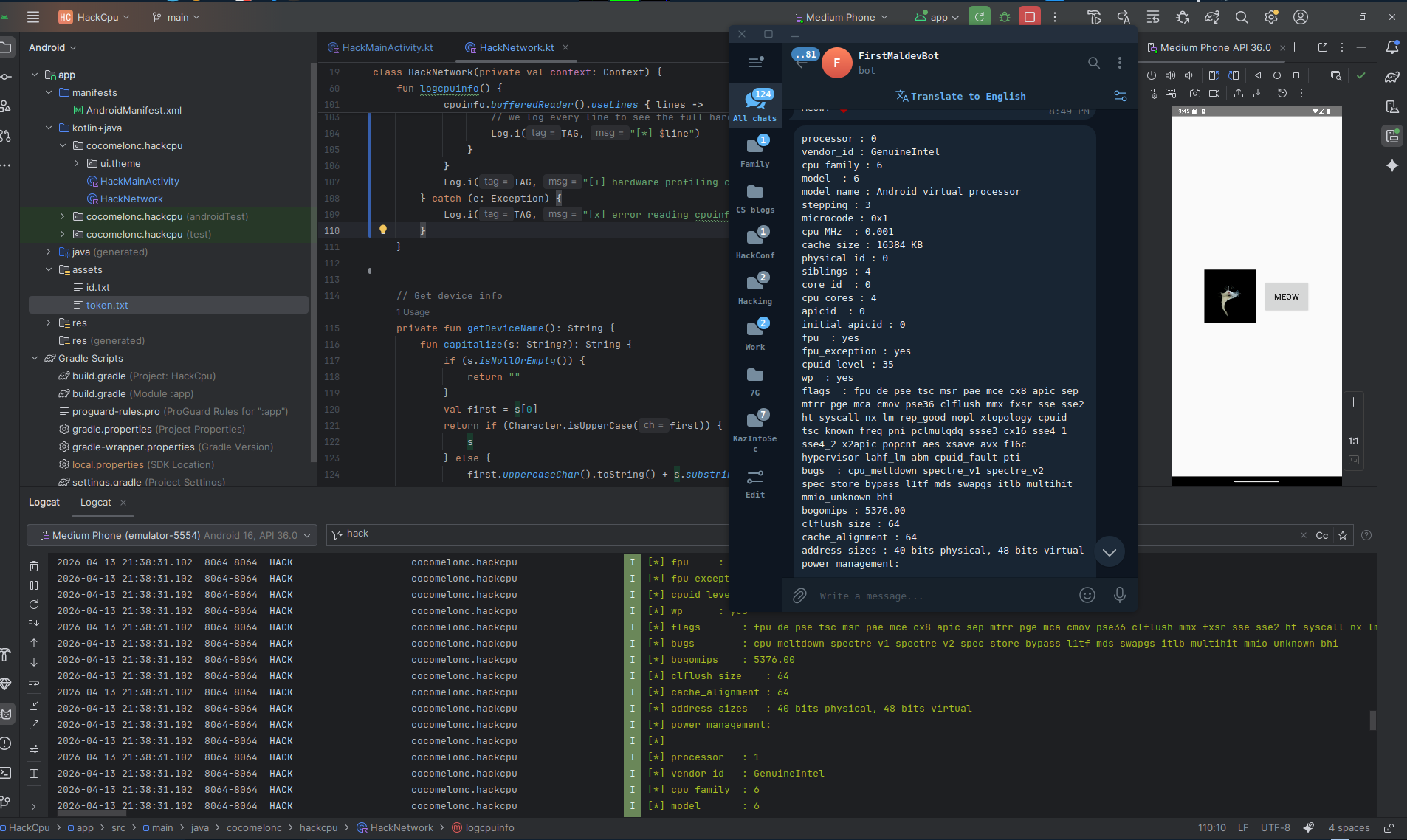Pause Logcat output
Image resolution: width=1407 pixels, height=840 pixels.
coord(34,585)
